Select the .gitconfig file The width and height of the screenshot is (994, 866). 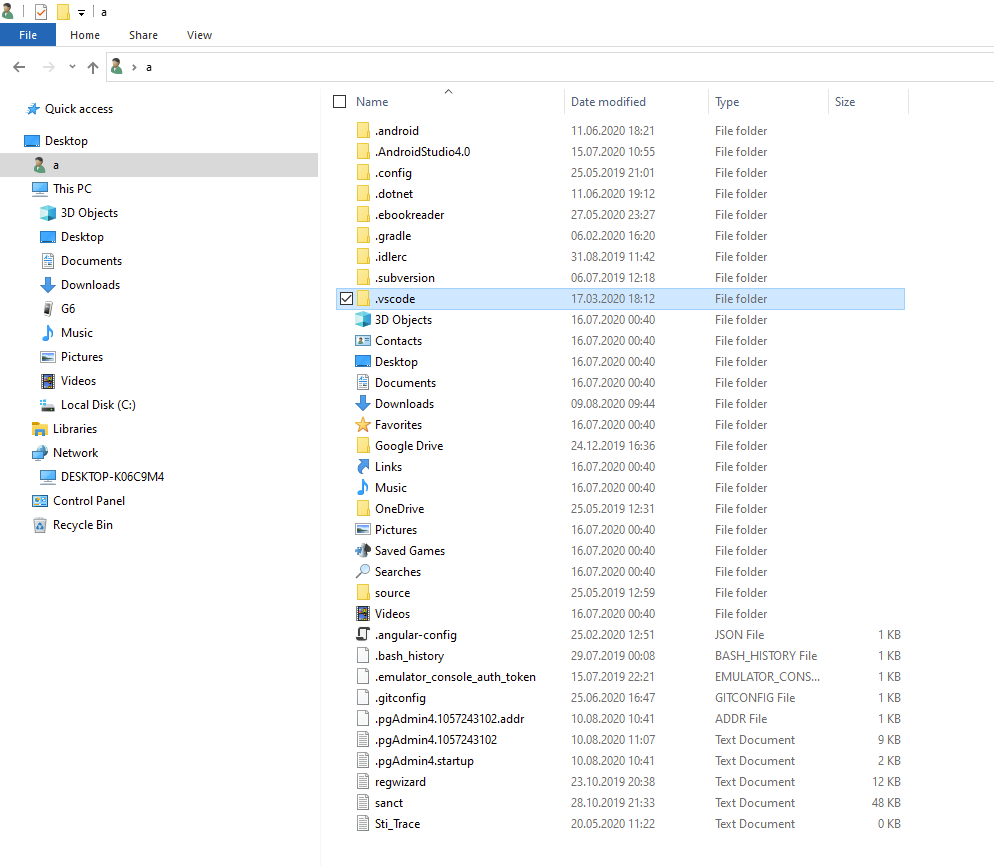pyautogui.click(x=400, y=697)
